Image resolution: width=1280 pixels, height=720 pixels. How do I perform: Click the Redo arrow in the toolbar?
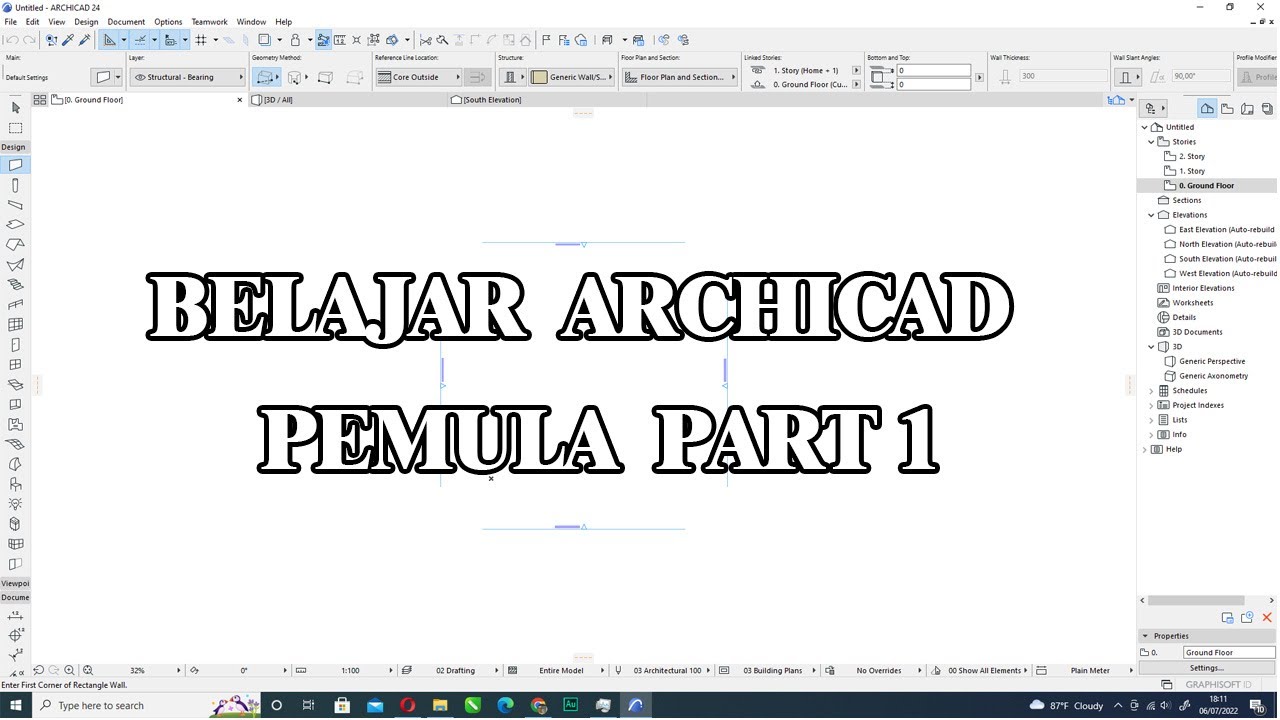point(29,40)
